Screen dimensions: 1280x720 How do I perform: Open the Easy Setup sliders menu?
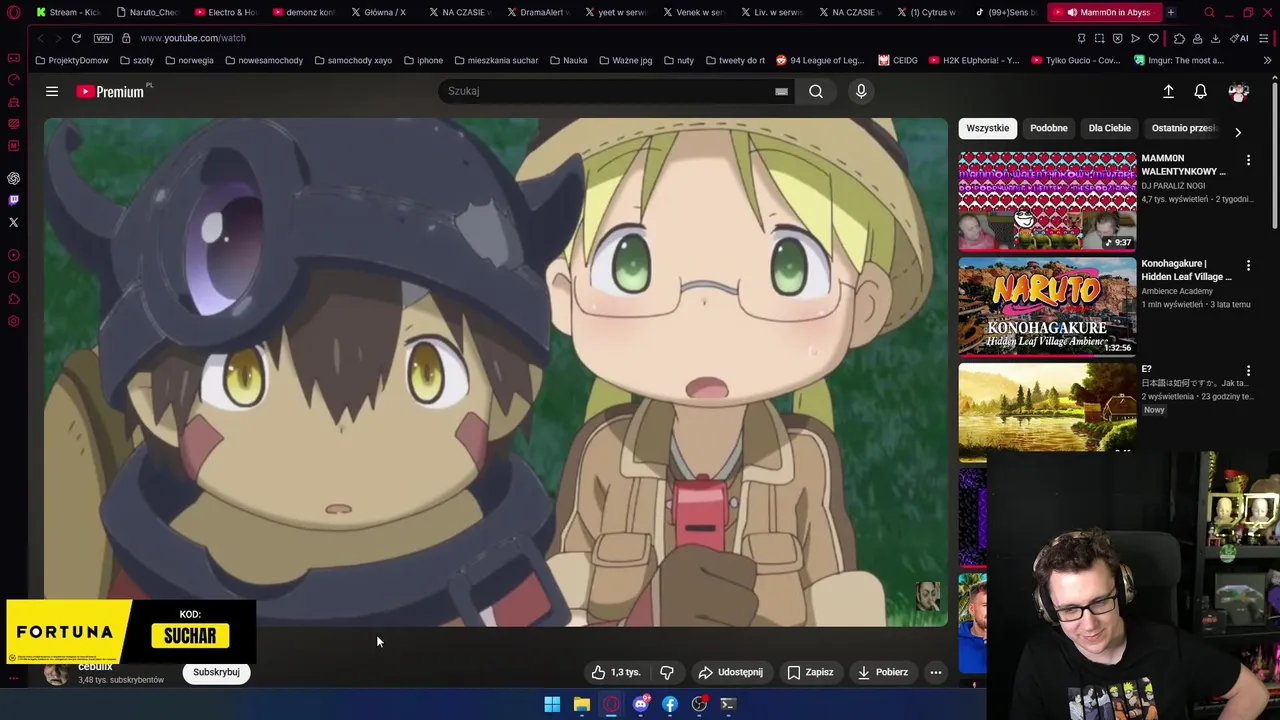coord(1265,38)
